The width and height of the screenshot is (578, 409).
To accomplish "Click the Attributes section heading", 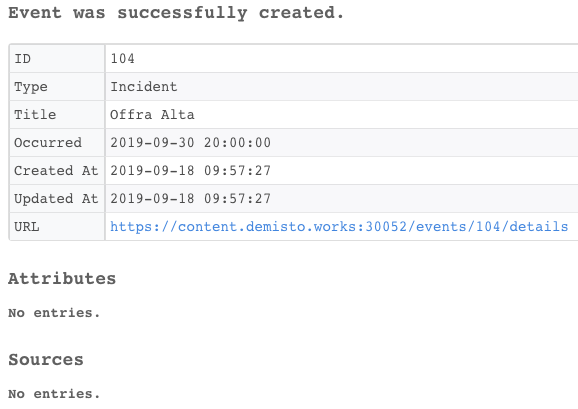I will click(62, 279).
